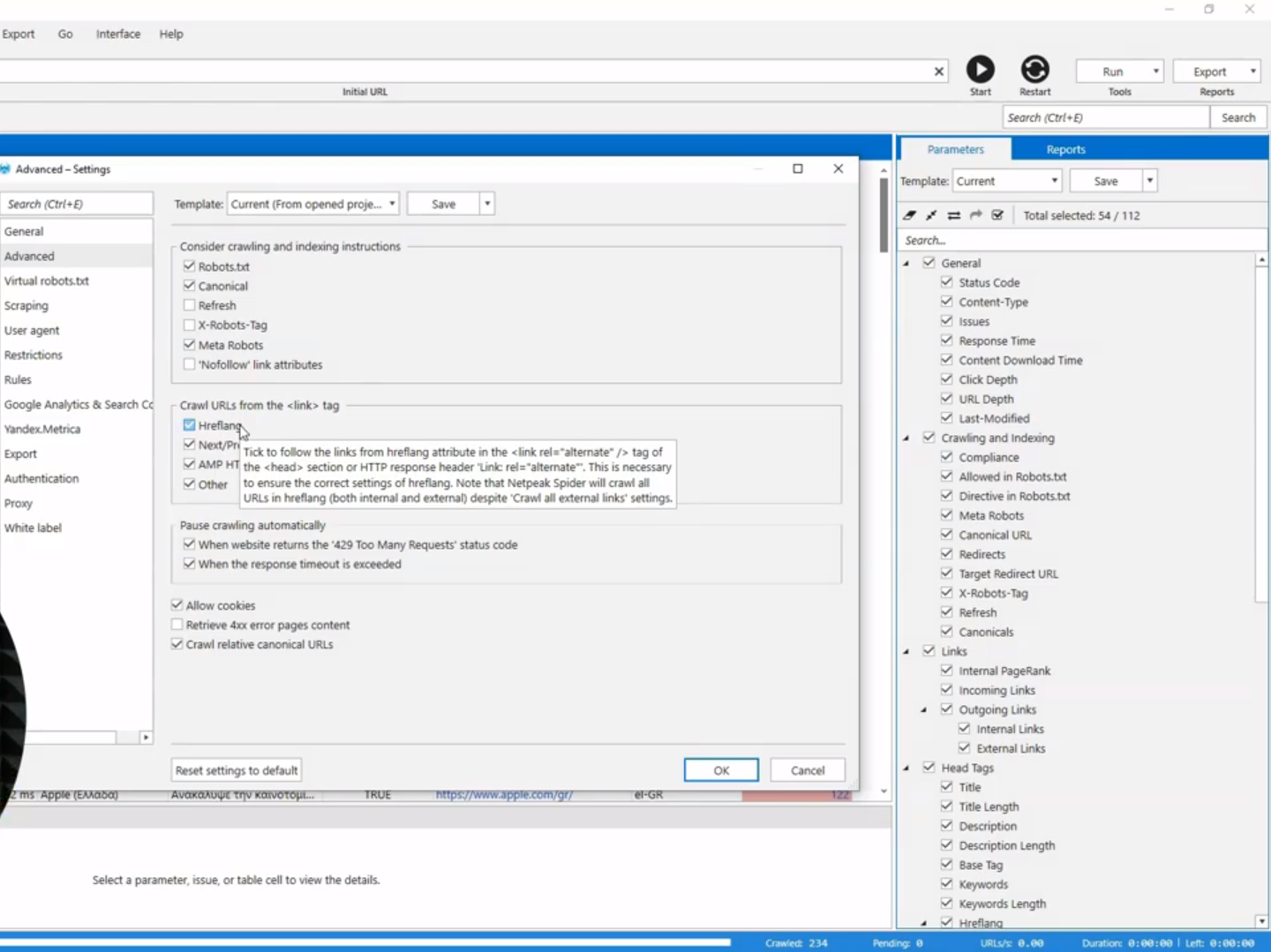Click the forward arrow icon in Parameters toolbar

coord(976,215)
